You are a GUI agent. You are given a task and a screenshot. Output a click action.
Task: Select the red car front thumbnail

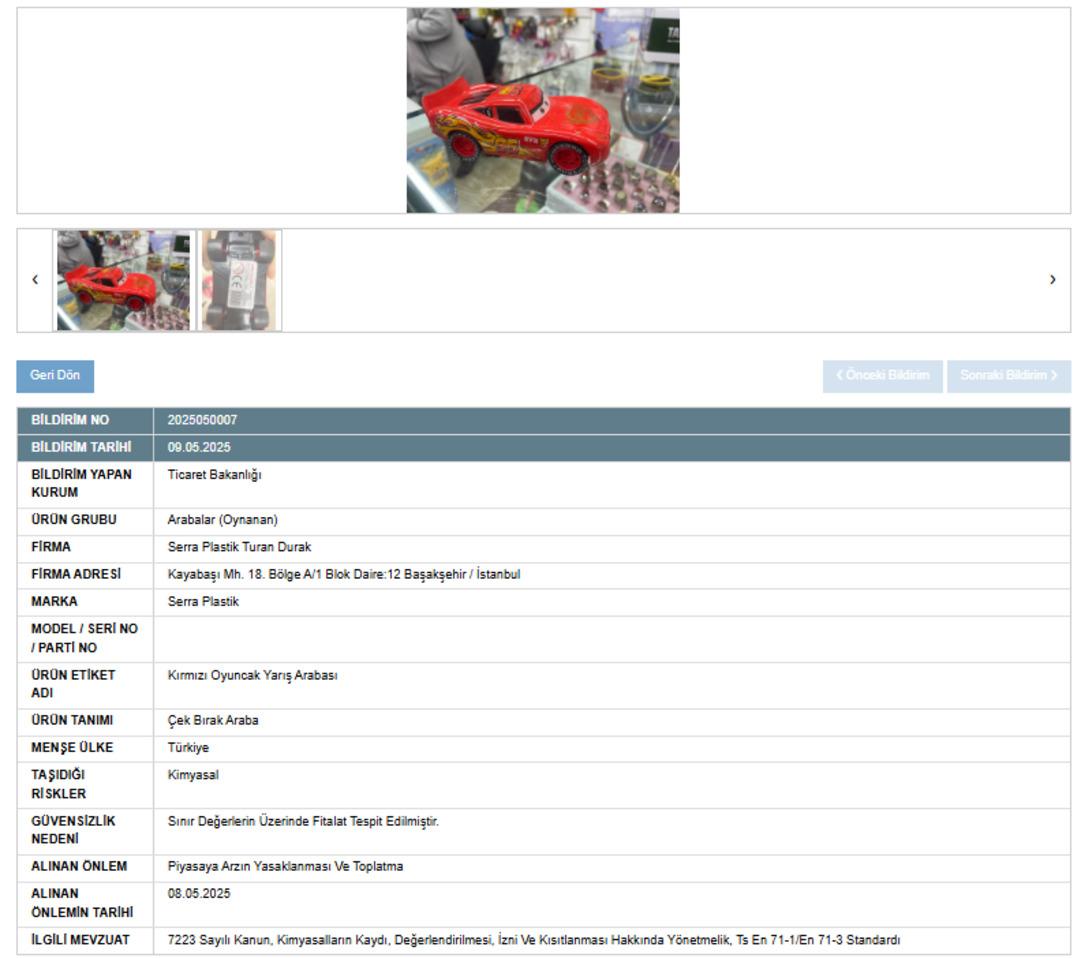124,280
